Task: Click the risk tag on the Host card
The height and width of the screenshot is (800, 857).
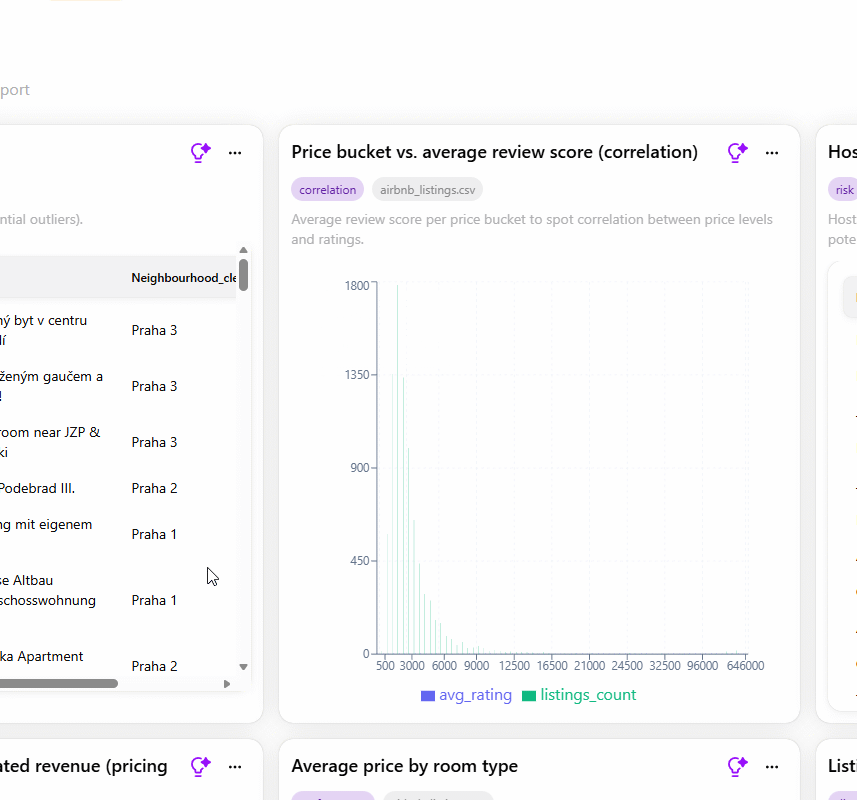Action: (x=843, y=190)
